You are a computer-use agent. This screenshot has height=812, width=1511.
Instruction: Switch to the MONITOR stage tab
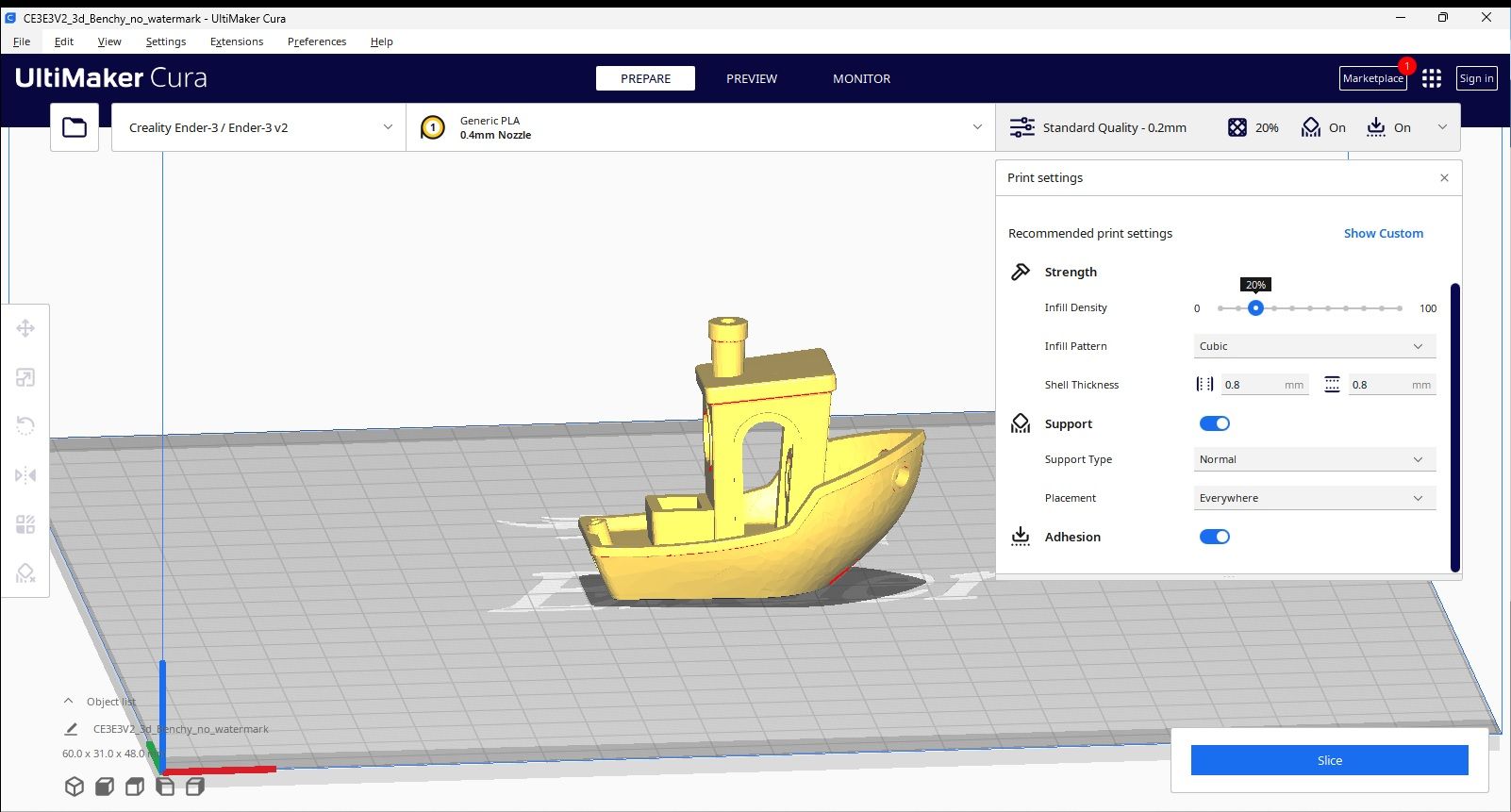click(x=861, y=78)
